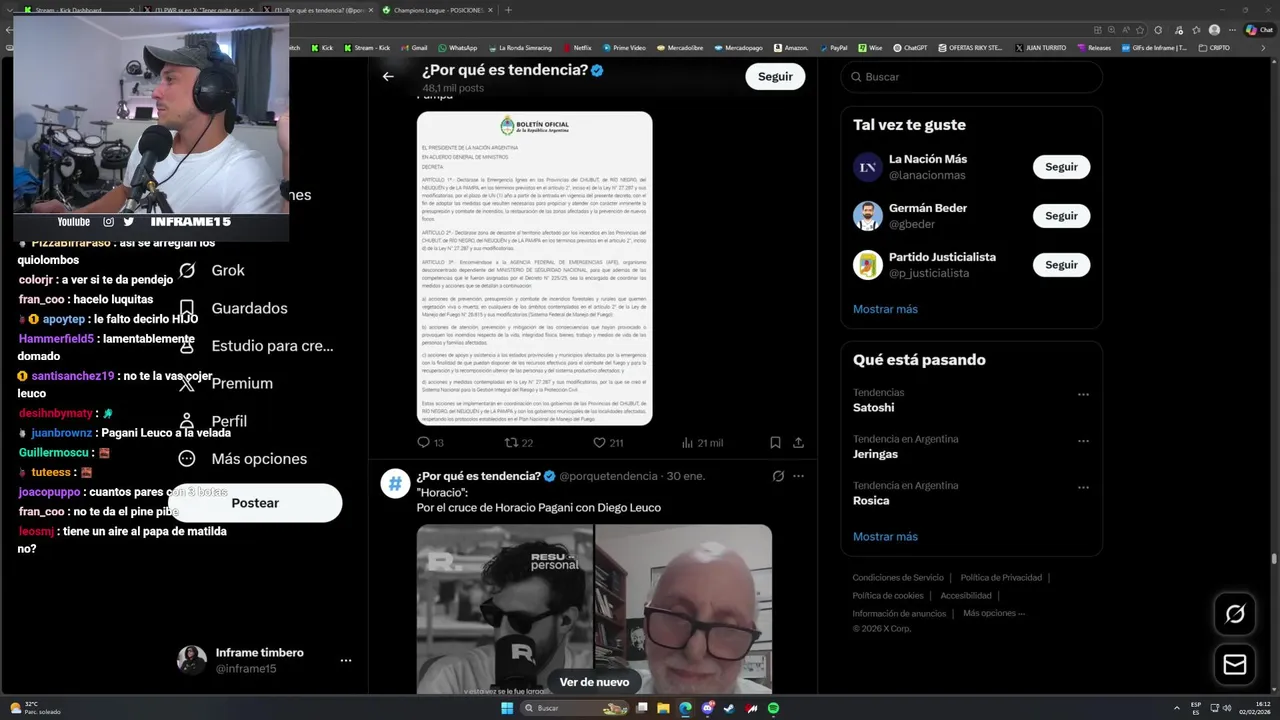Click the Horacio Pagani video thumbnail
The height and width of the screenshot is (720, 1280).
(x=594, y=608)
